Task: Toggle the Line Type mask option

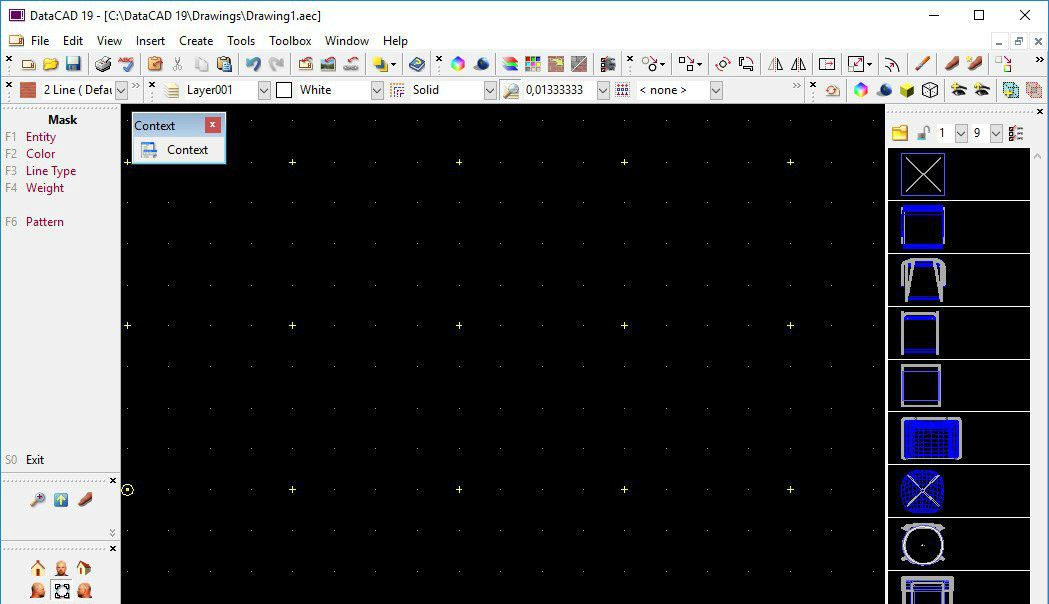Action: [51, 171]
